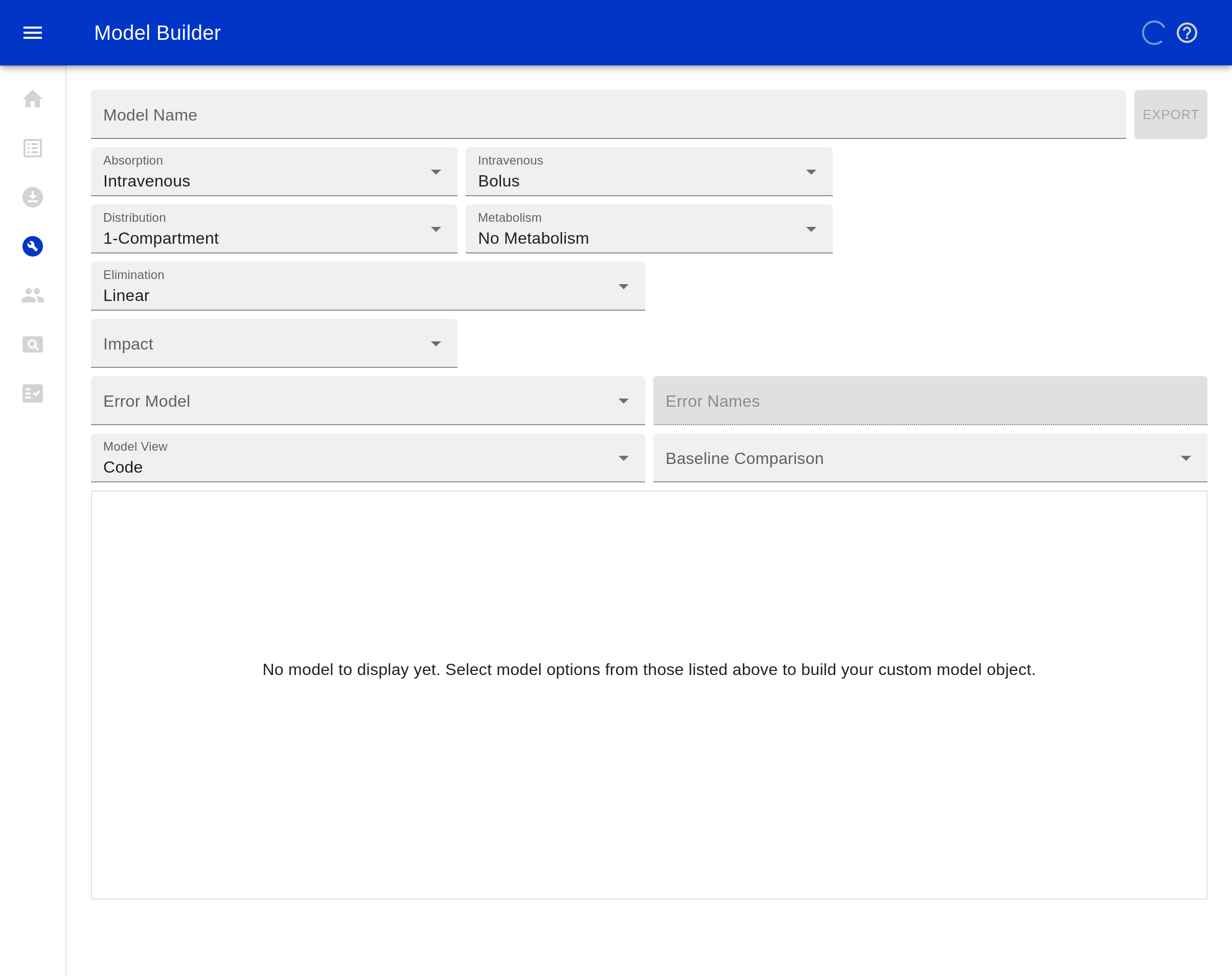The width and height of the screenshot is (1232, 976).
Task: Open the checklist sidebar icon
Action: click(x=33, y=393)
